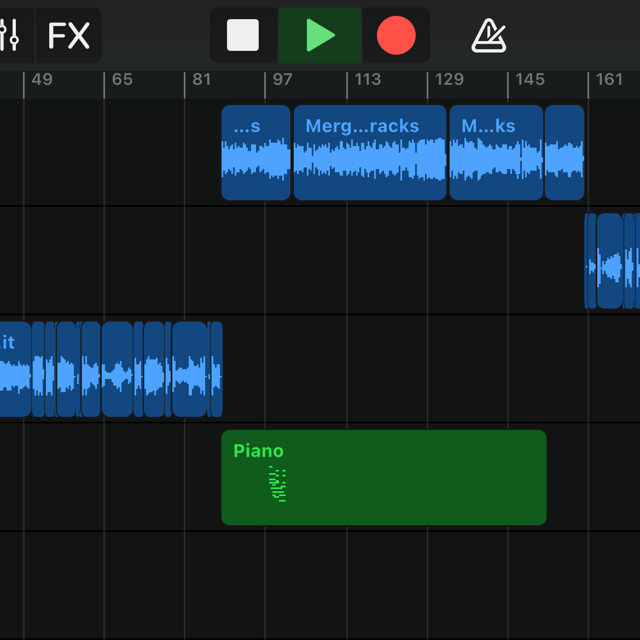640x640 pixels.
Task: Stop playback with the square button
Action: (x=243, y=35)
